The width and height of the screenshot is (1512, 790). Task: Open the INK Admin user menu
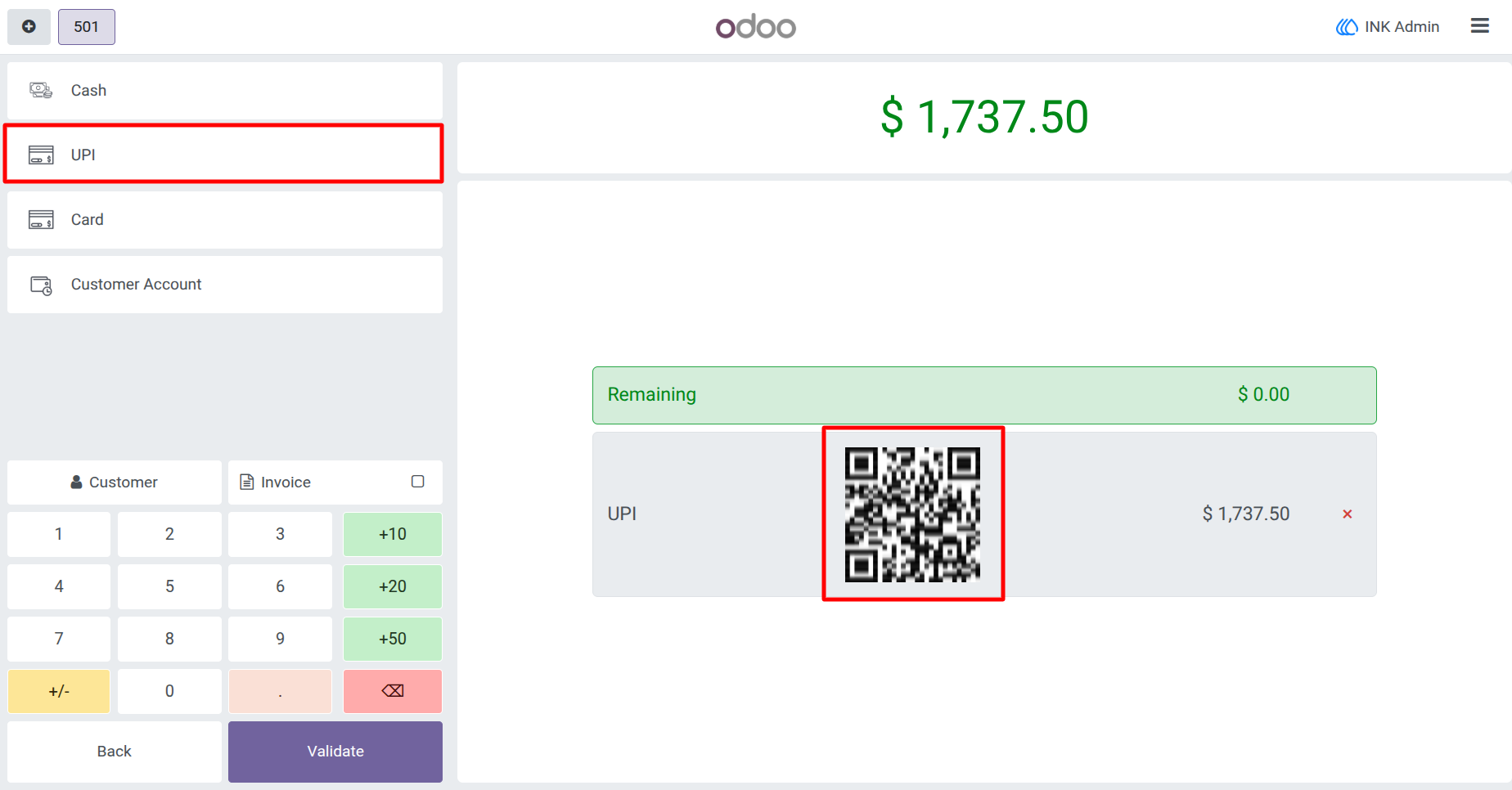tap(1388, 27)
